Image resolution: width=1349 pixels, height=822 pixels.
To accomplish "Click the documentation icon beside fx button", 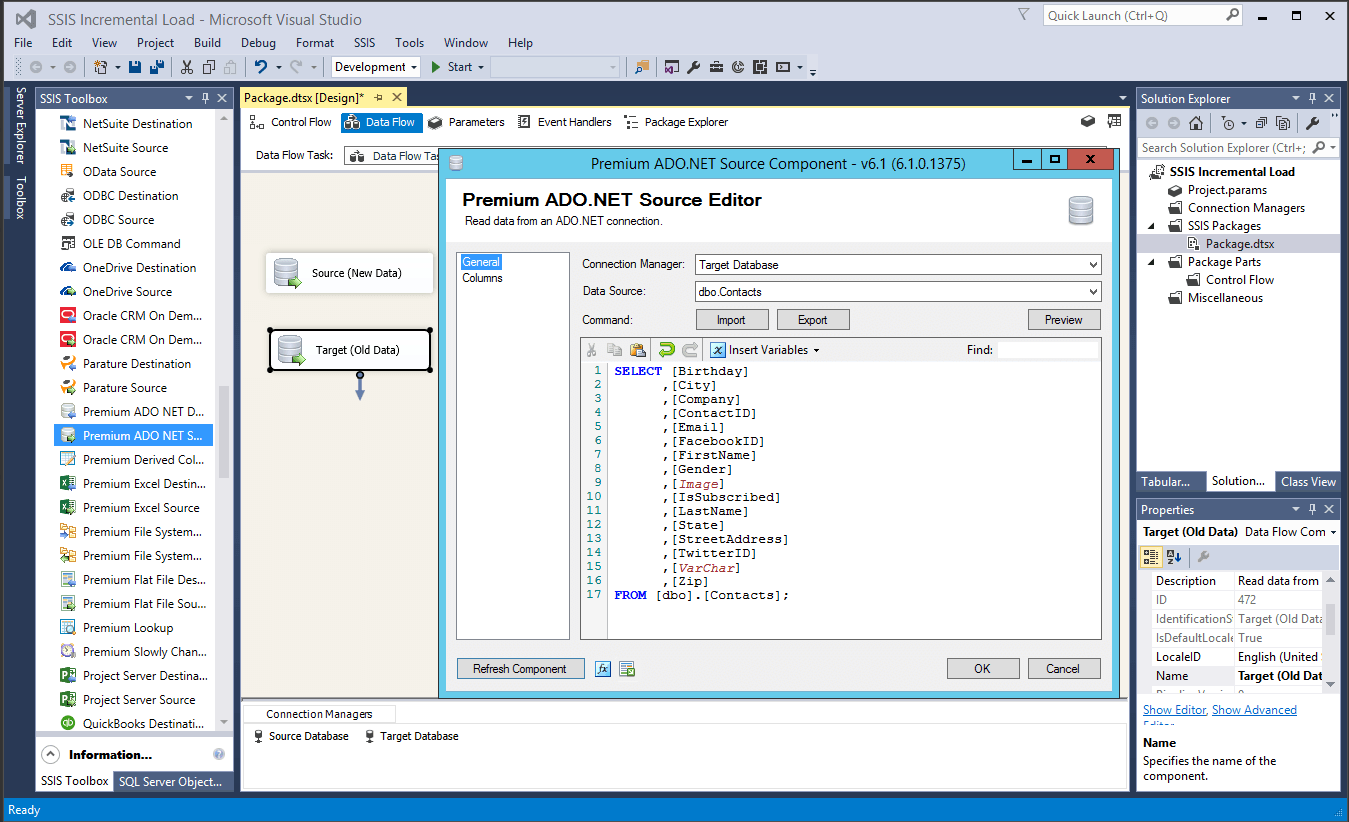I will [627, 669].
